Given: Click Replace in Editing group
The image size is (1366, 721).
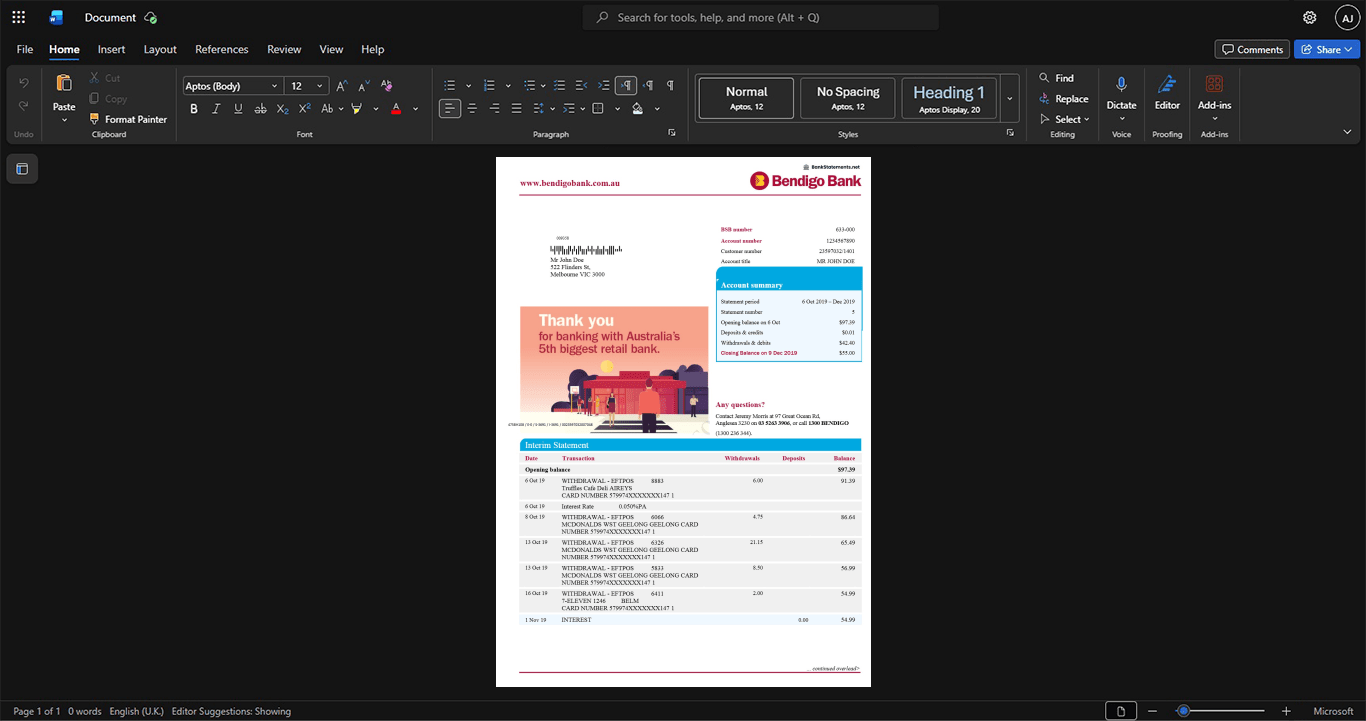Looking at the screenshot, I should (x=1063, y=99).
